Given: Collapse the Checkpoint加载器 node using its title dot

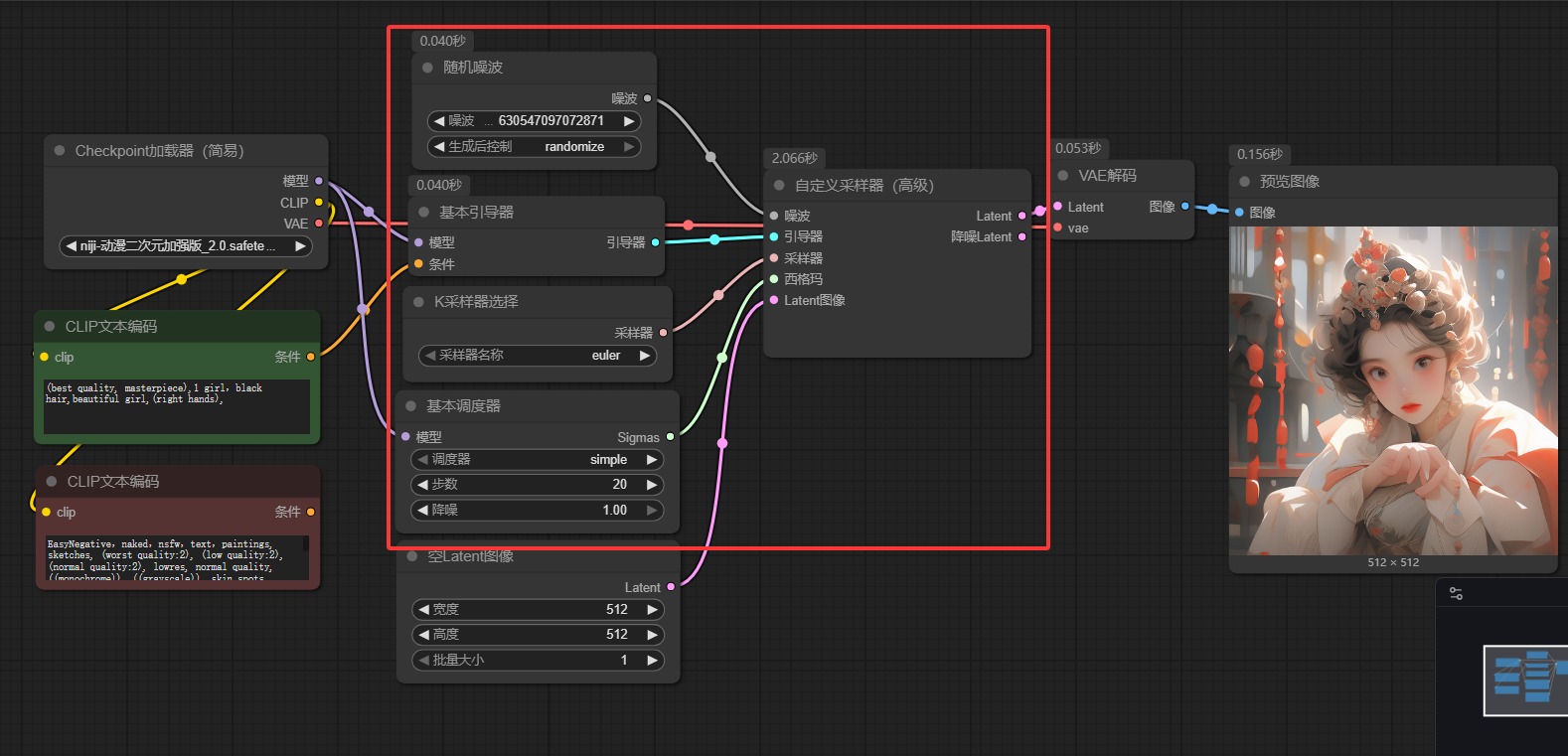Looking at the screenshot, I should 60,151.
